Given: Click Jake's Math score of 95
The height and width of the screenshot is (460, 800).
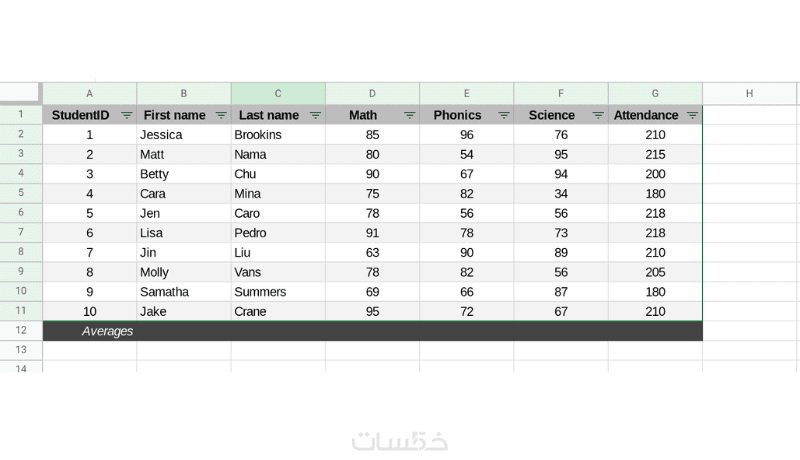Looking at the screenshot, I should [x=372, y=311].
